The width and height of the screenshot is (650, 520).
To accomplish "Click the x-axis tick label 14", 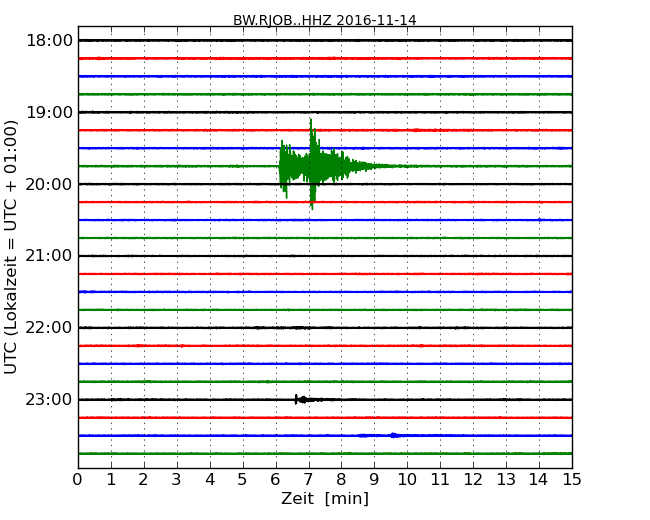I will pyautogui.click(x=538, y=480).
